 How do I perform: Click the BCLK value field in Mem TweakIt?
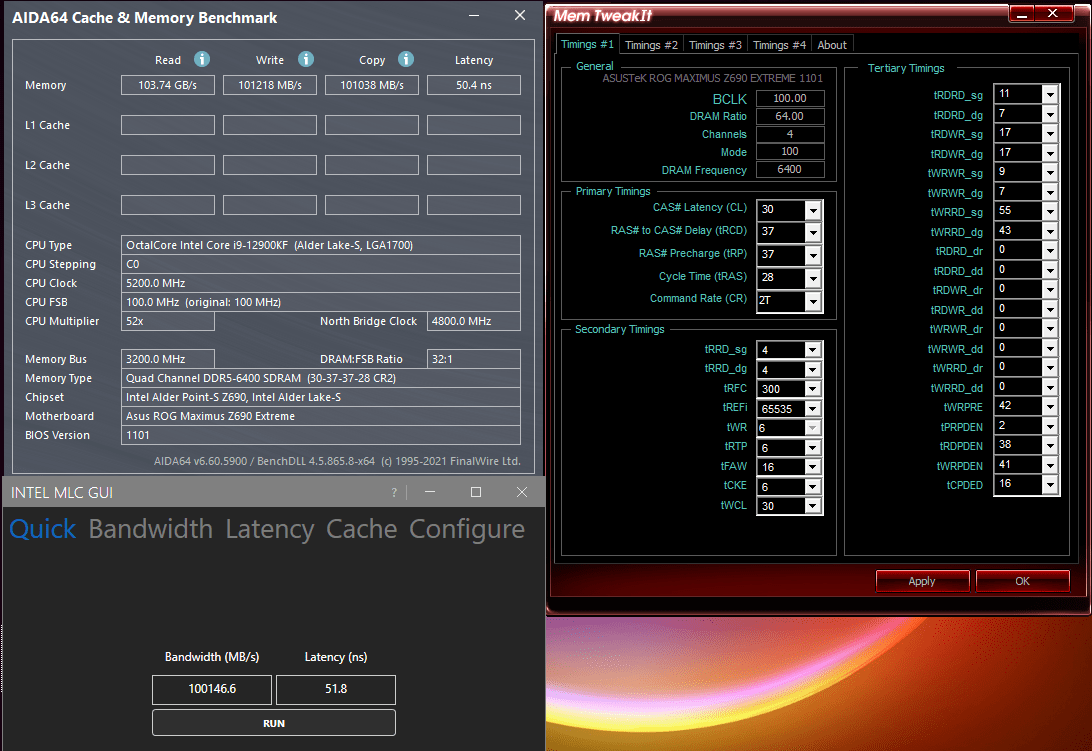coord(790,98)
